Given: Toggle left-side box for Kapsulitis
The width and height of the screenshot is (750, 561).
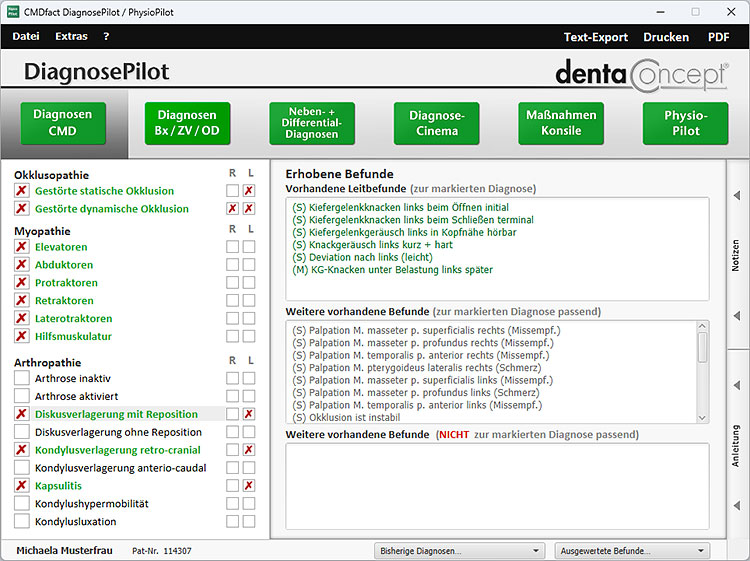Looking at the screenshot, I should click(249, 485).
